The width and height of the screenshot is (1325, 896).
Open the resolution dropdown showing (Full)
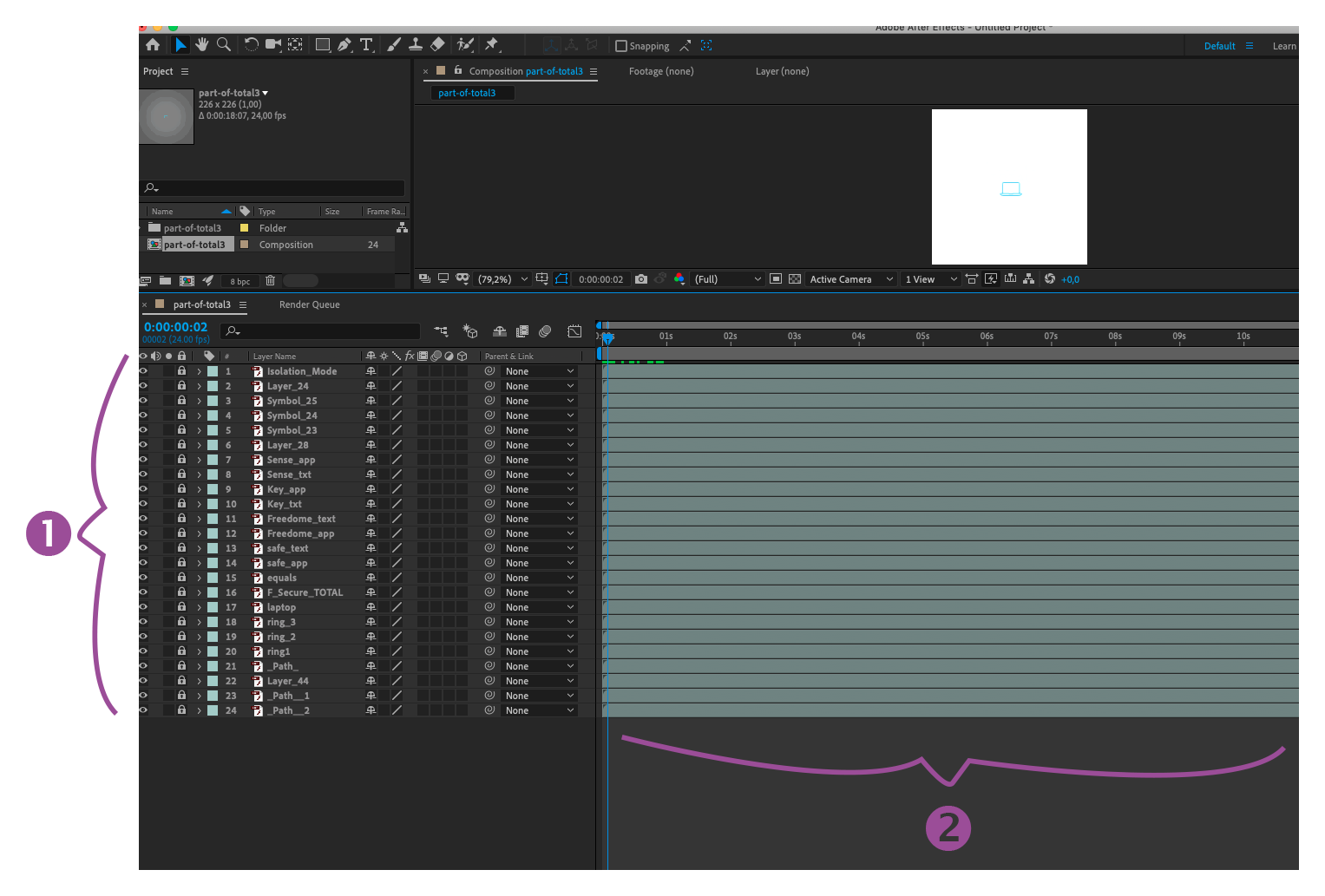[727, 279]
